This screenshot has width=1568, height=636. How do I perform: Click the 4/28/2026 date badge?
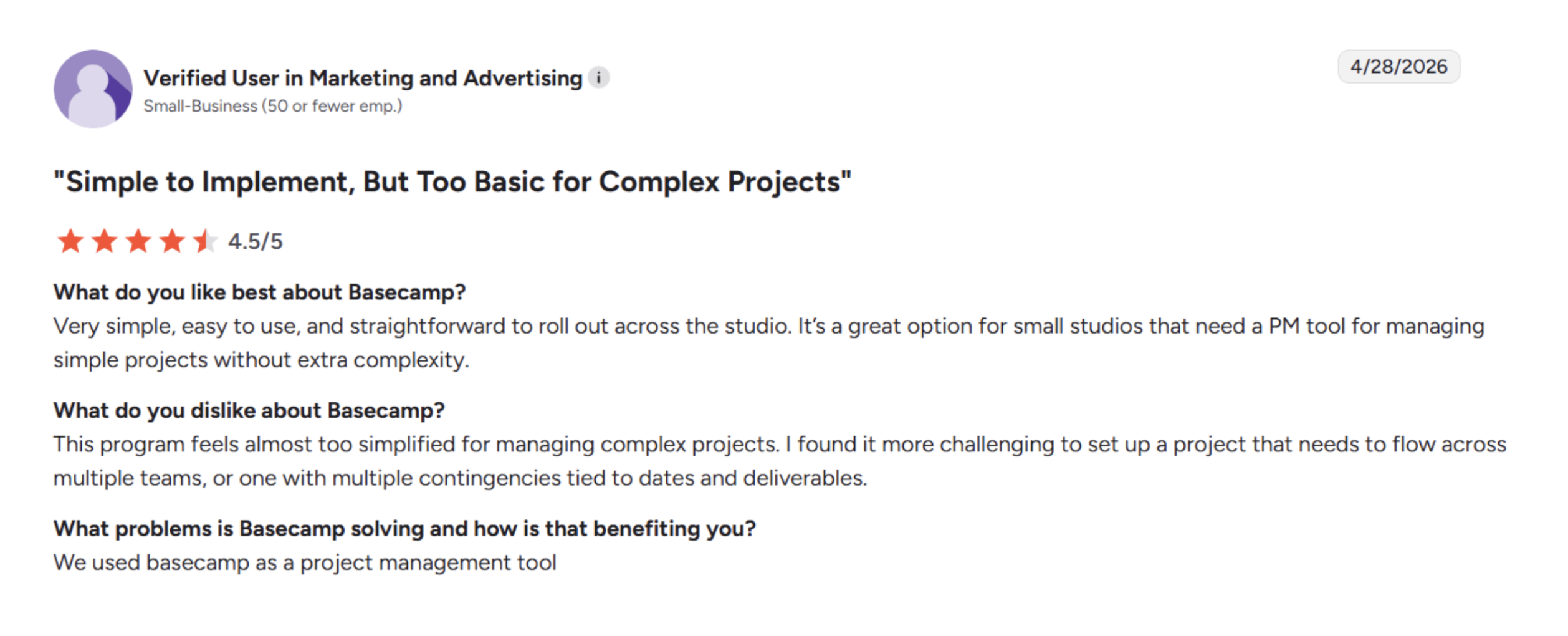1398,67
